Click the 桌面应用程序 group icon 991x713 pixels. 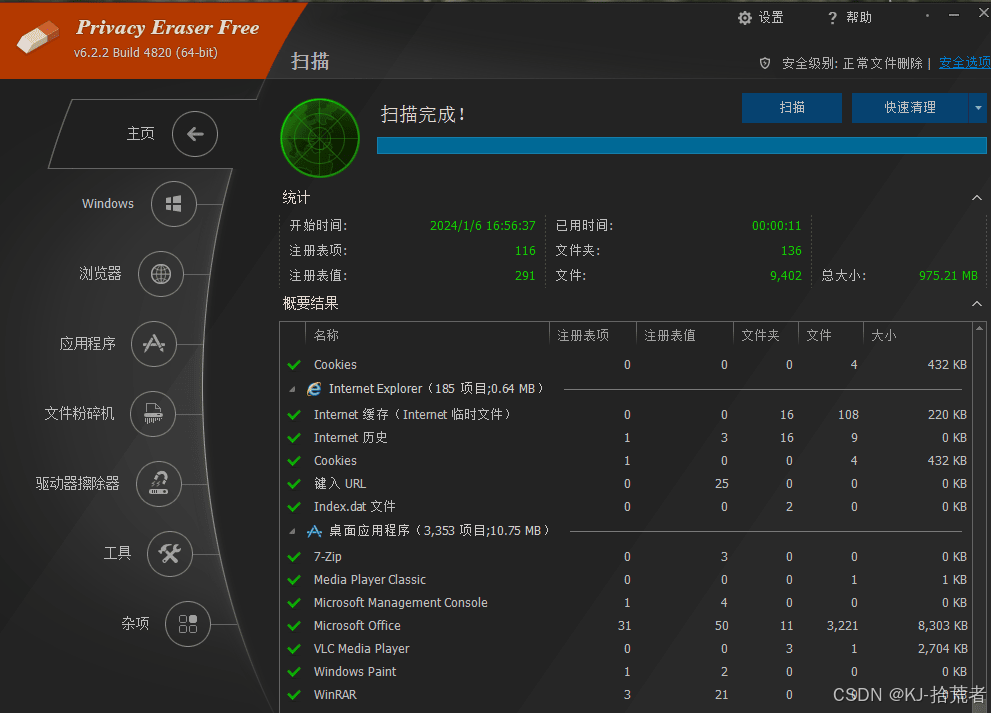coord(314,531)
